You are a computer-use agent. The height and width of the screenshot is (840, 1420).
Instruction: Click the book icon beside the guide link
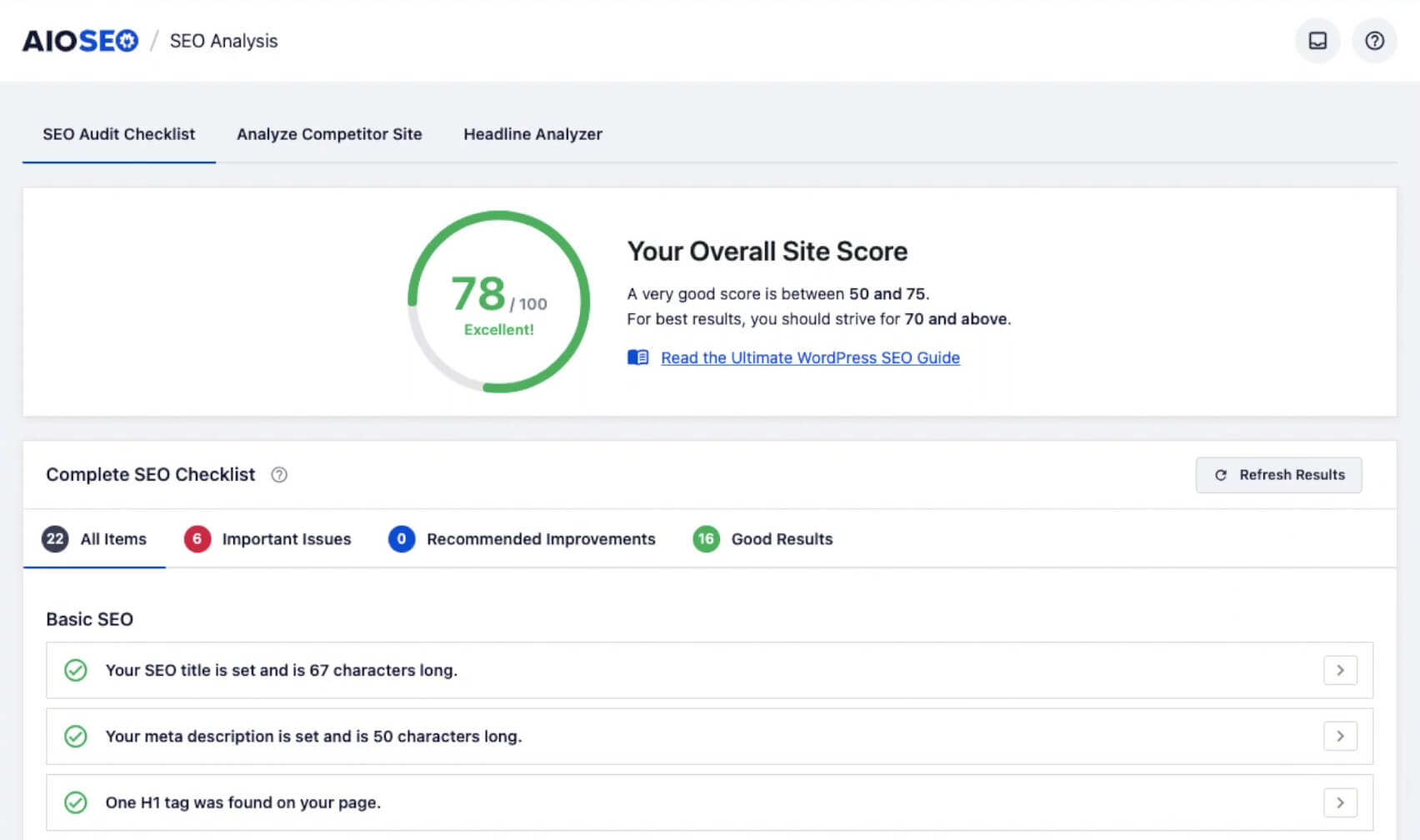(x=637, y=357)
